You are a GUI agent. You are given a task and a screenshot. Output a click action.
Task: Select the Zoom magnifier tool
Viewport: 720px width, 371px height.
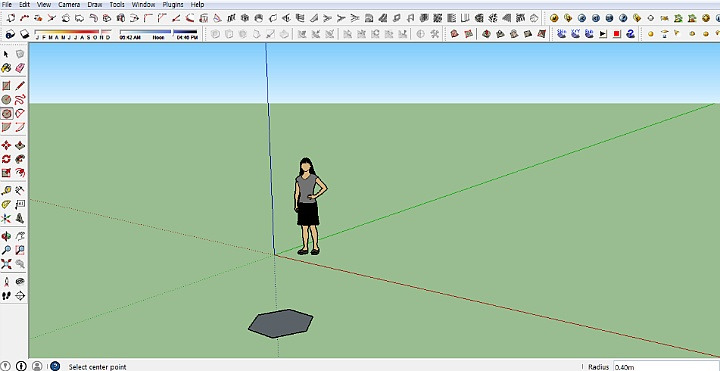[6, 250]
